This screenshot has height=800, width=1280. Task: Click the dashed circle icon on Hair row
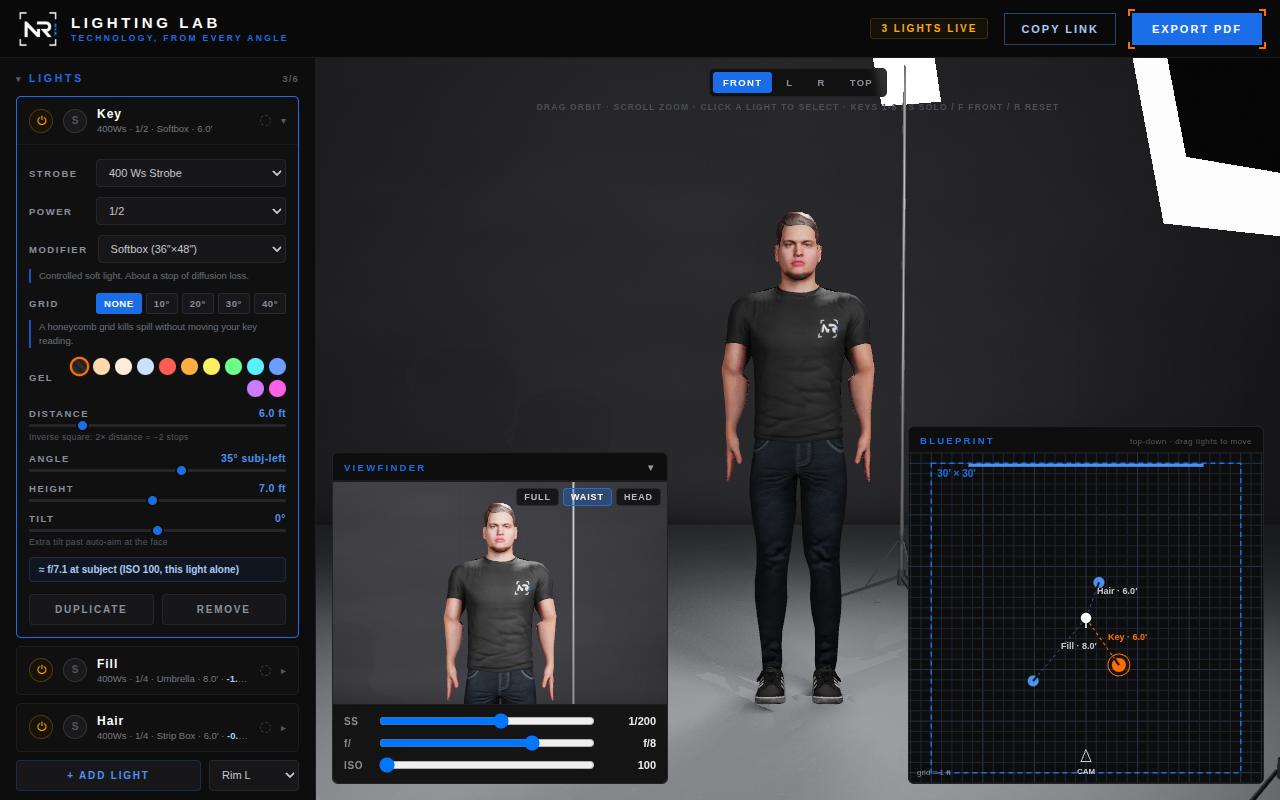265,728
